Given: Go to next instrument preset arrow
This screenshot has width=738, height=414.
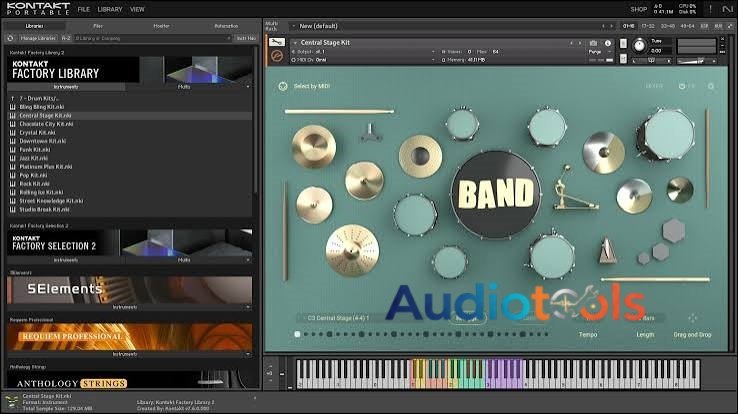Looking at the screenshot, I should [x=580, y=43].
